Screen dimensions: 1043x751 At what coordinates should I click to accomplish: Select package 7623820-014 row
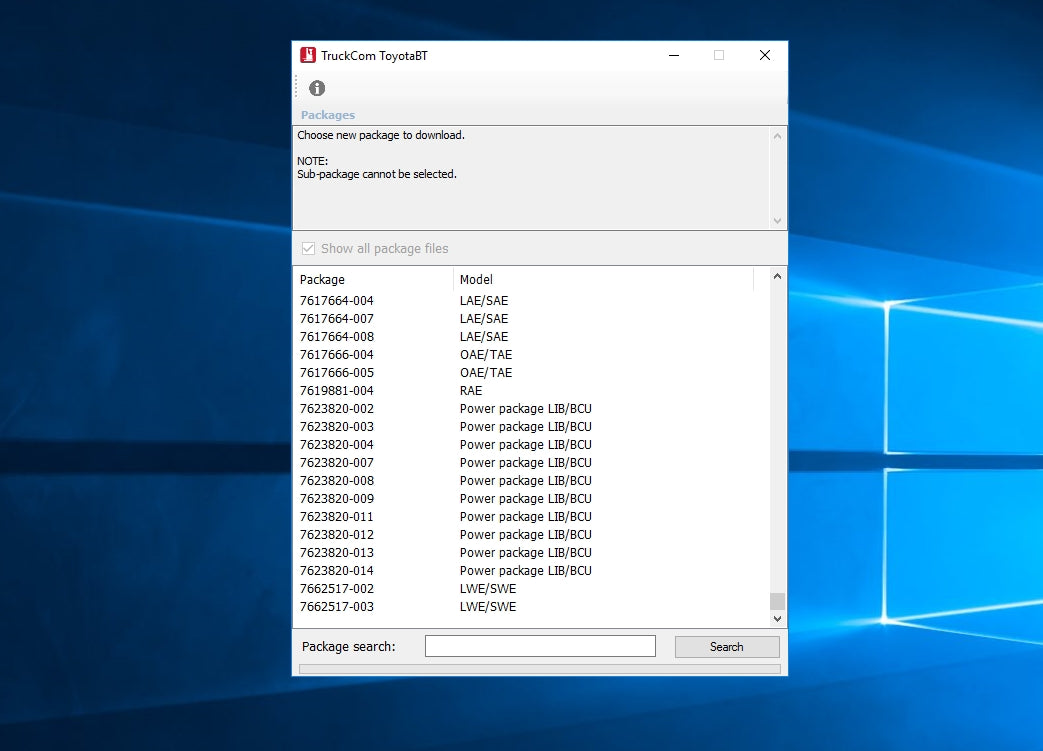[337, 571]
